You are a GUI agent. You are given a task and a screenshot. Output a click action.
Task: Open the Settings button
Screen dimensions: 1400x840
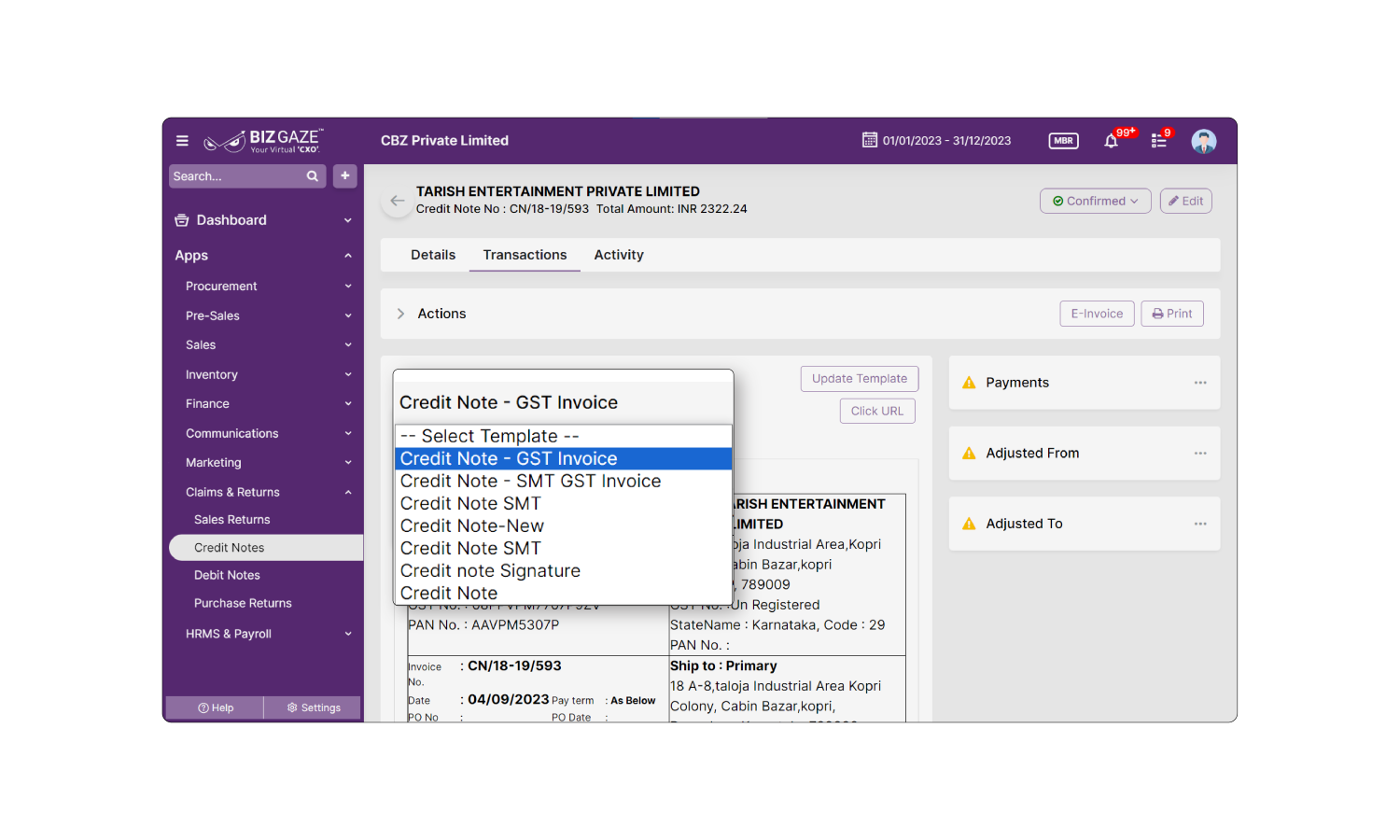tap(314, 707)
